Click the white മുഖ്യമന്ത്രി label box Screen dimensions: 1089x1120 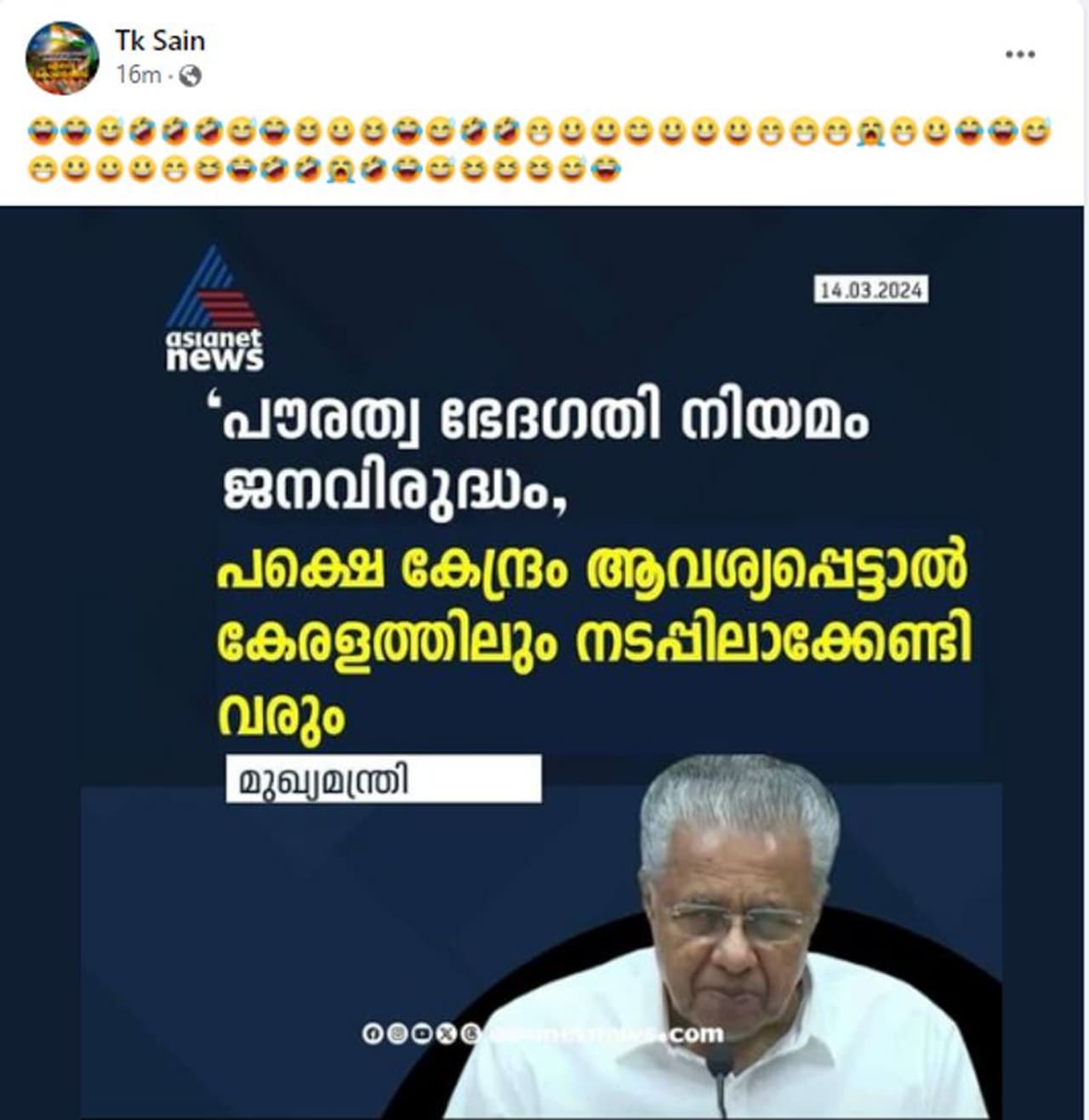point(383,779)
